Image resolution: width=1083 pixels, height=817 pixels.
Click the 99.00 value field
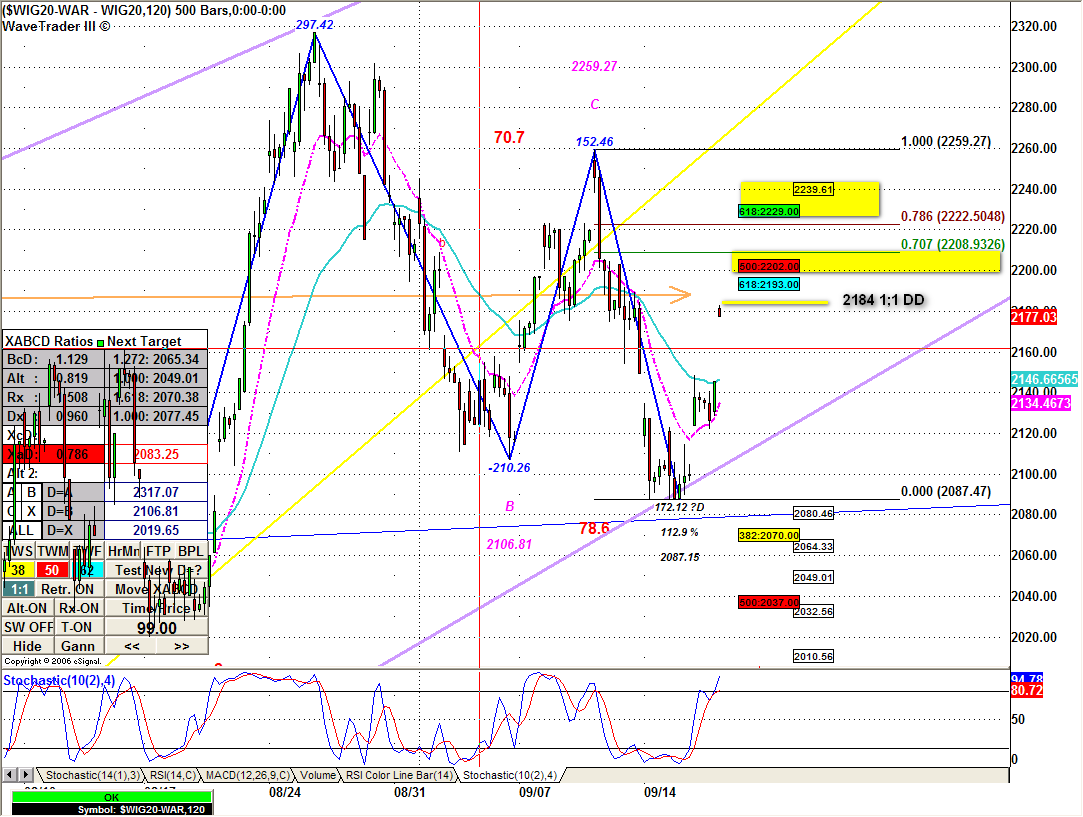click(157, 627)
